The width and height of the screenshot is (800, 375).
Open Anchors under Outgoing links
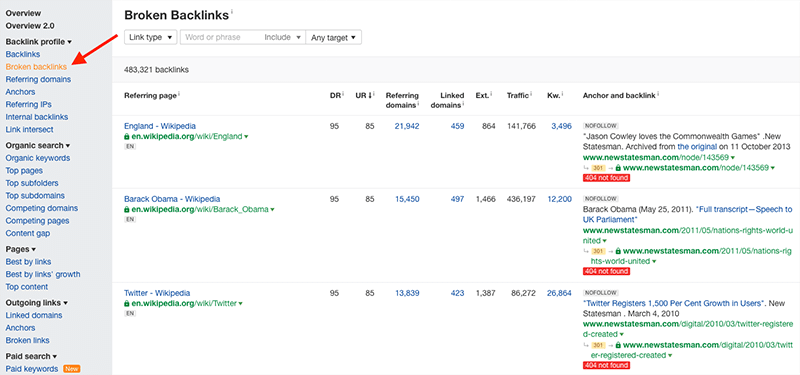click(x=20, y=328)
